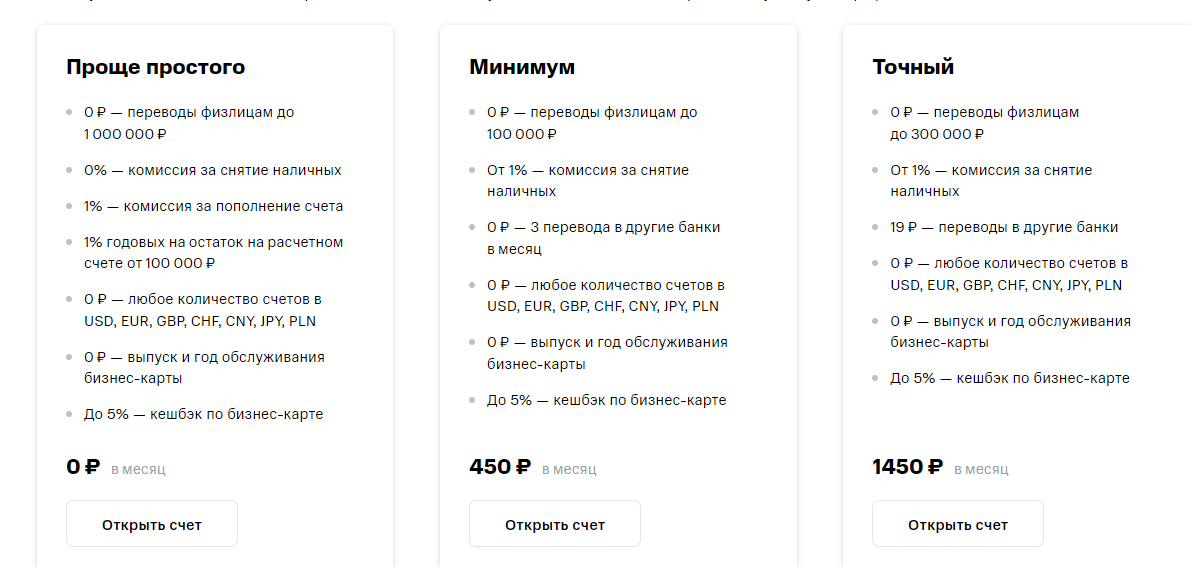Viewport: 1190px width, 567px height.
Task: Click the transfers up to 1 000 000 ₽ line
Action: click(189, 123)
